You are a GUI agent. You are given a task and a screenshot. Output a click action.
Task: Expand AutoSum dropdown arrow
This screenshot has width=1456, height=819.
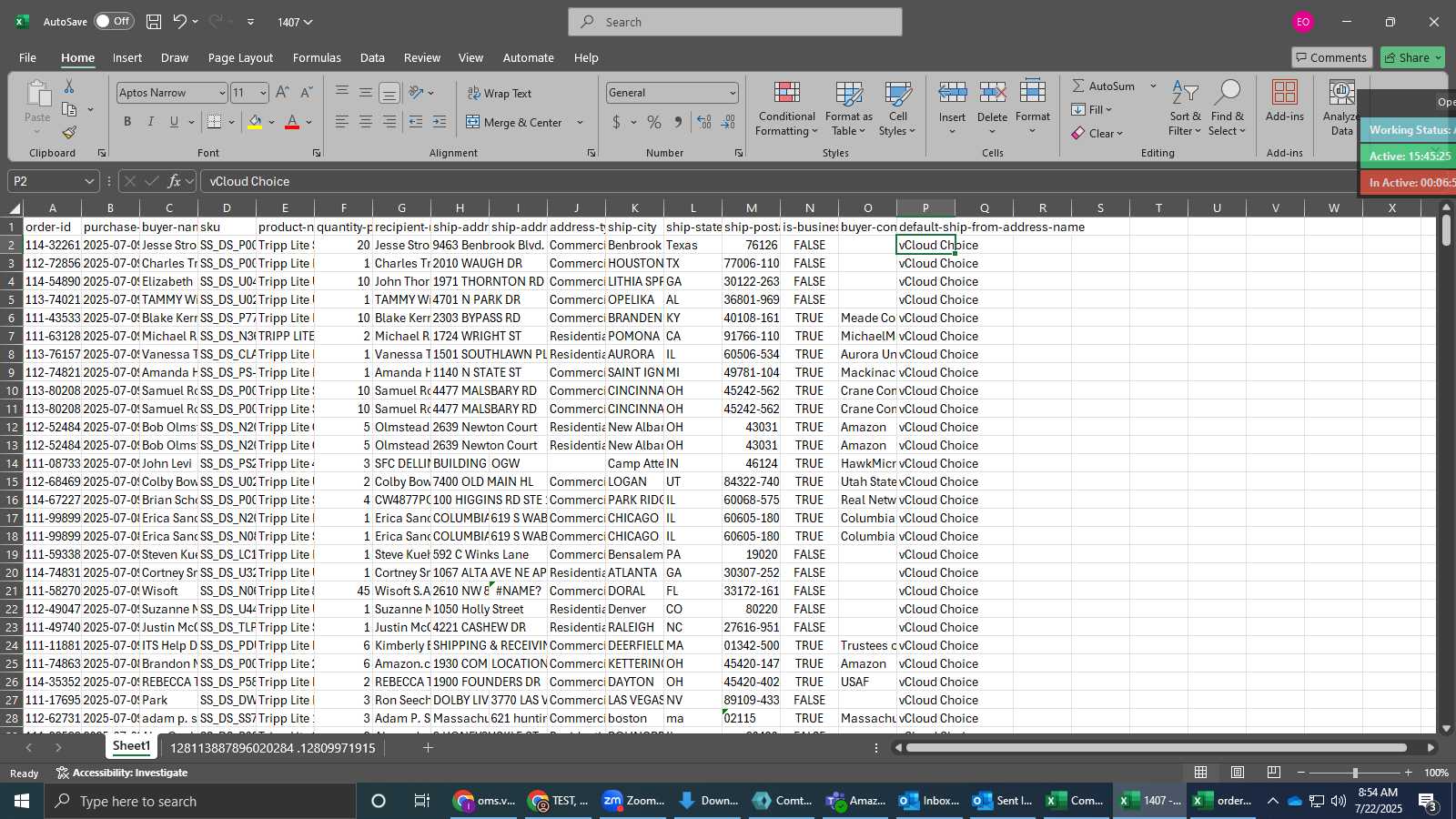(1153, 86)
